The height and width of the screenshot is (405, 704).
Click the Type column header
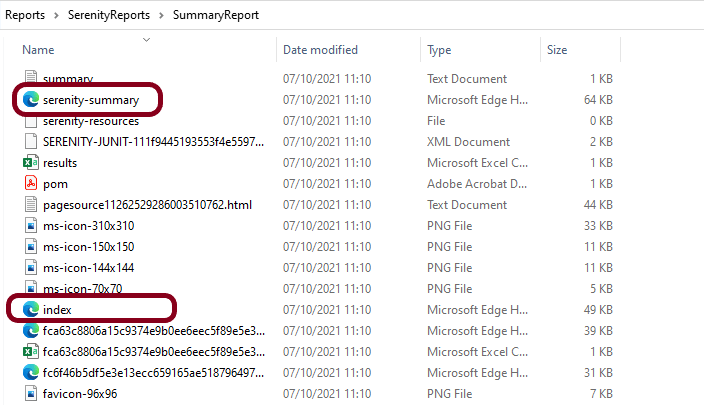(439, 50)
